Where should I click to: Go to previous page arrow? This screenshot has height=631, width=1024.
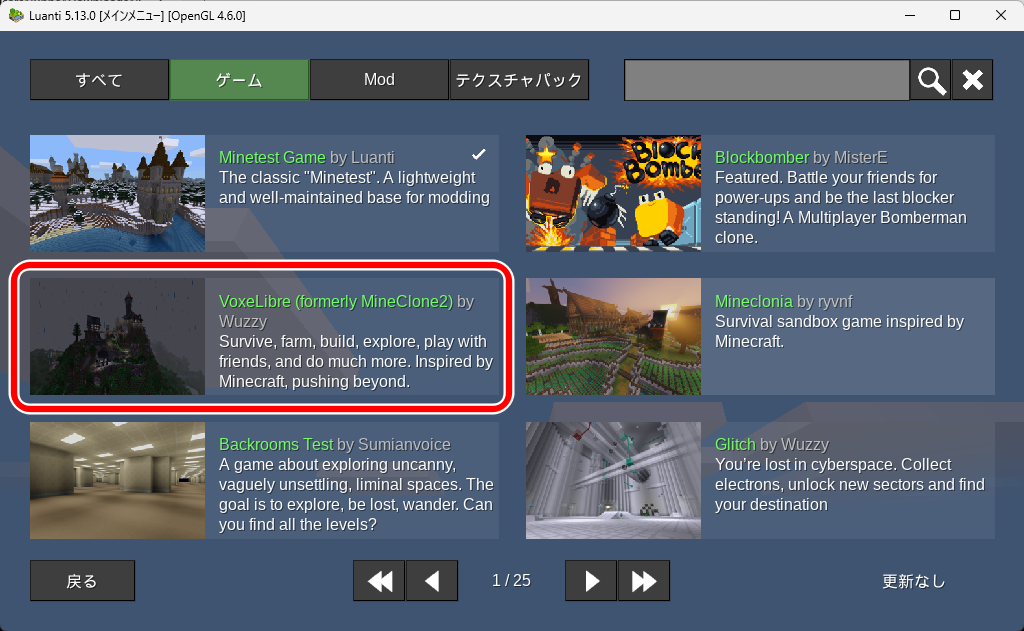432,580
